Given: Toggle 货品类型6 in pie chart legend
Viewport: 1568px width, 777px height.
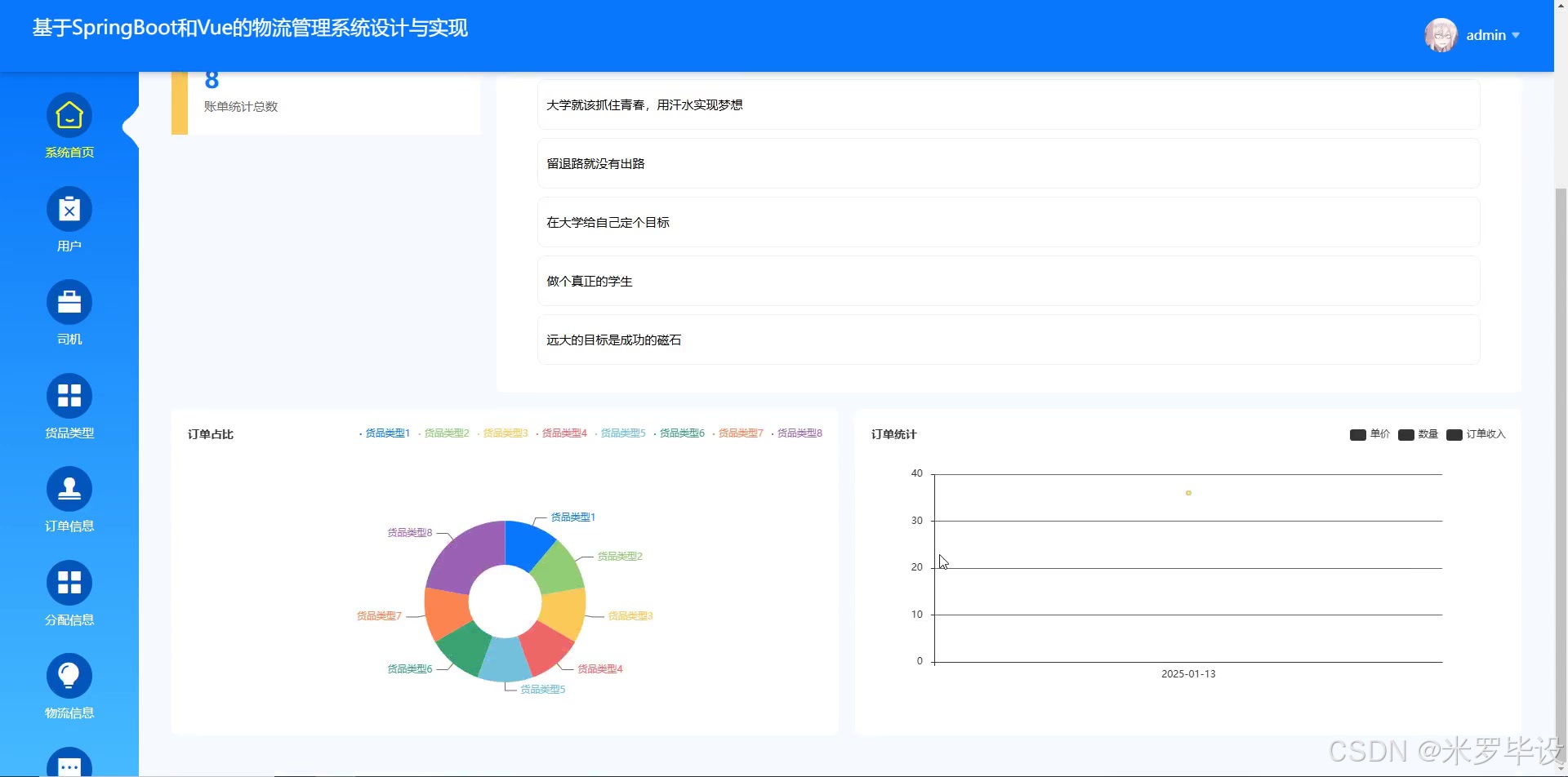Looking at the screenshot, I should coord(679,433).
